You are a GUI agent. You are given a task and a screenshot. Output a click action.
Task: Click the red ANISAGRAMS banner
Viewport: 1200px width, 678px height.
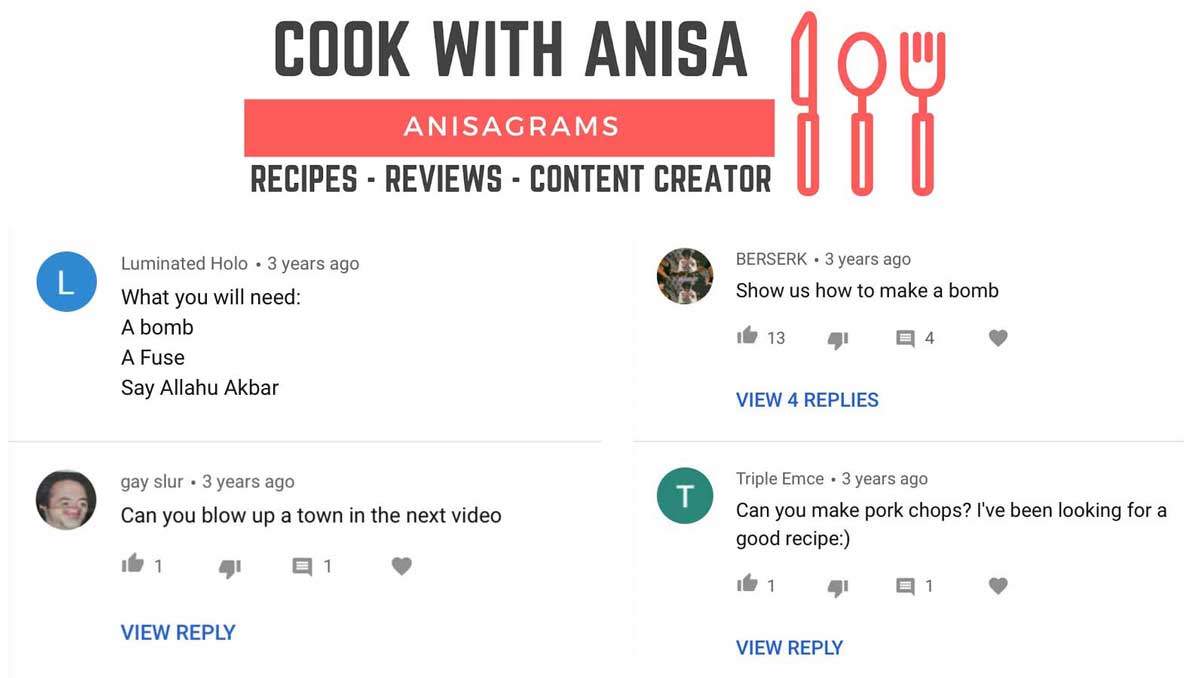509,127
